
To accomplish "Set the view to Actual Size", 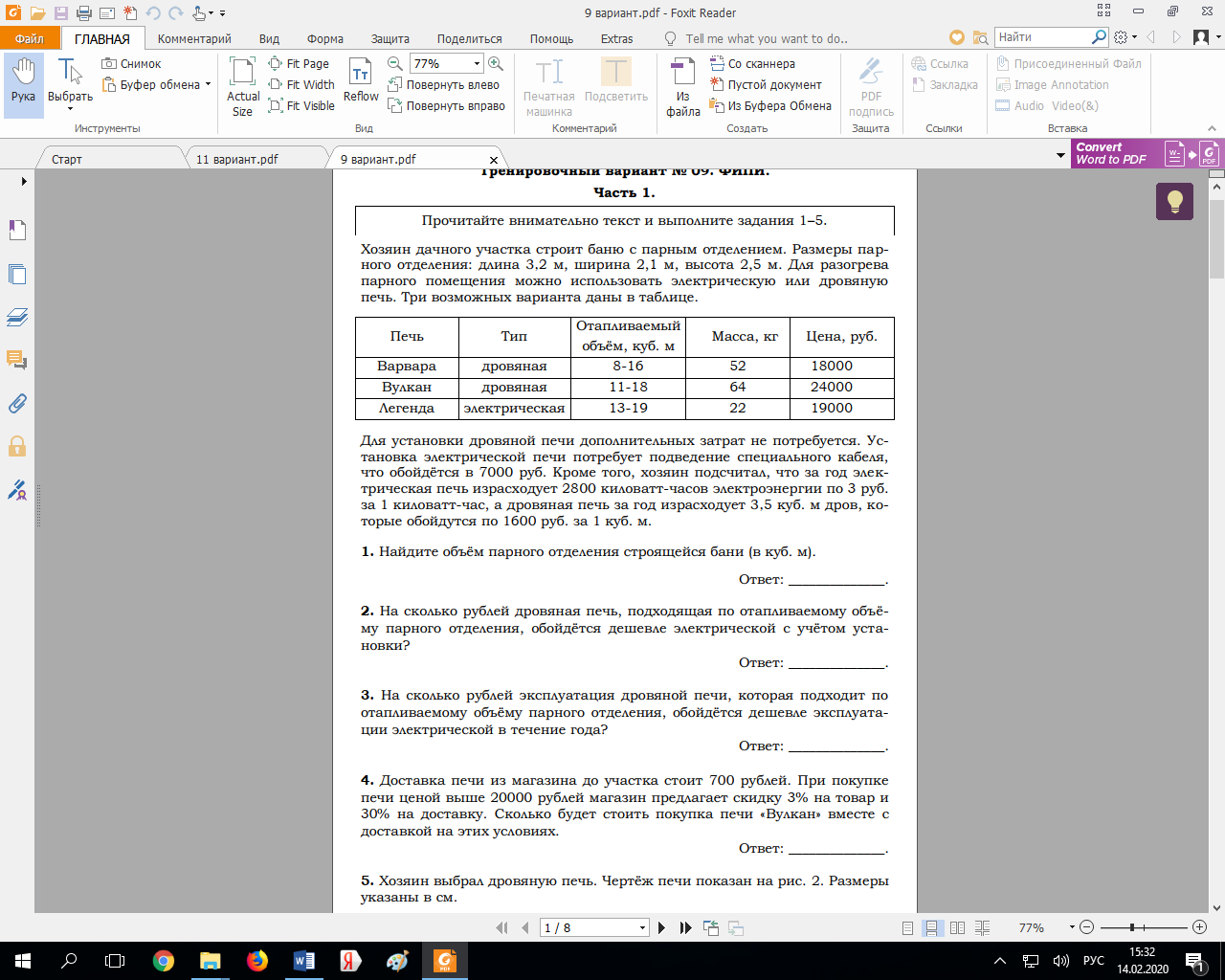I will point(242,85).
